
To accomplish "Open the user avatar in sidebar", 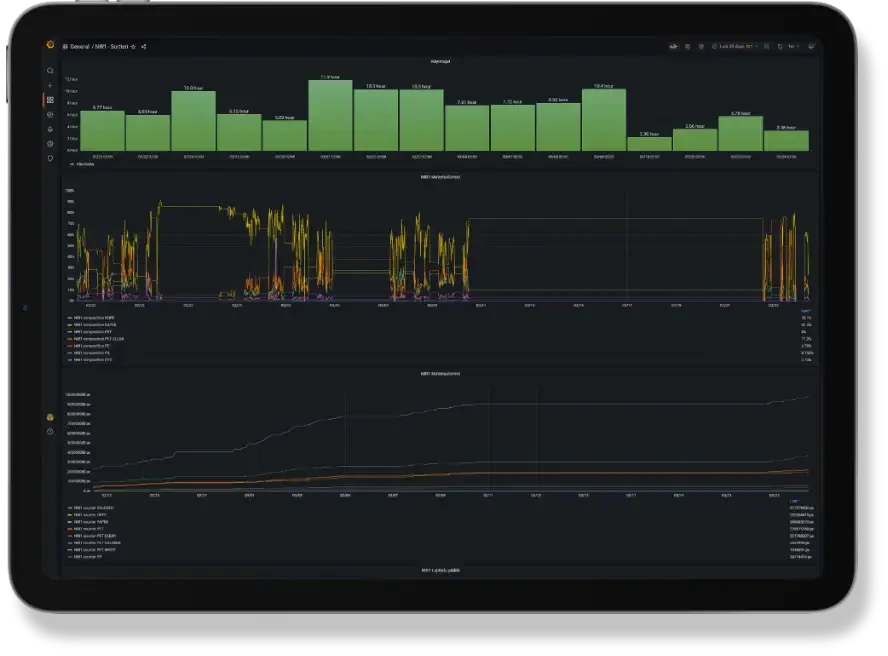I will click(x=50, y=418).
